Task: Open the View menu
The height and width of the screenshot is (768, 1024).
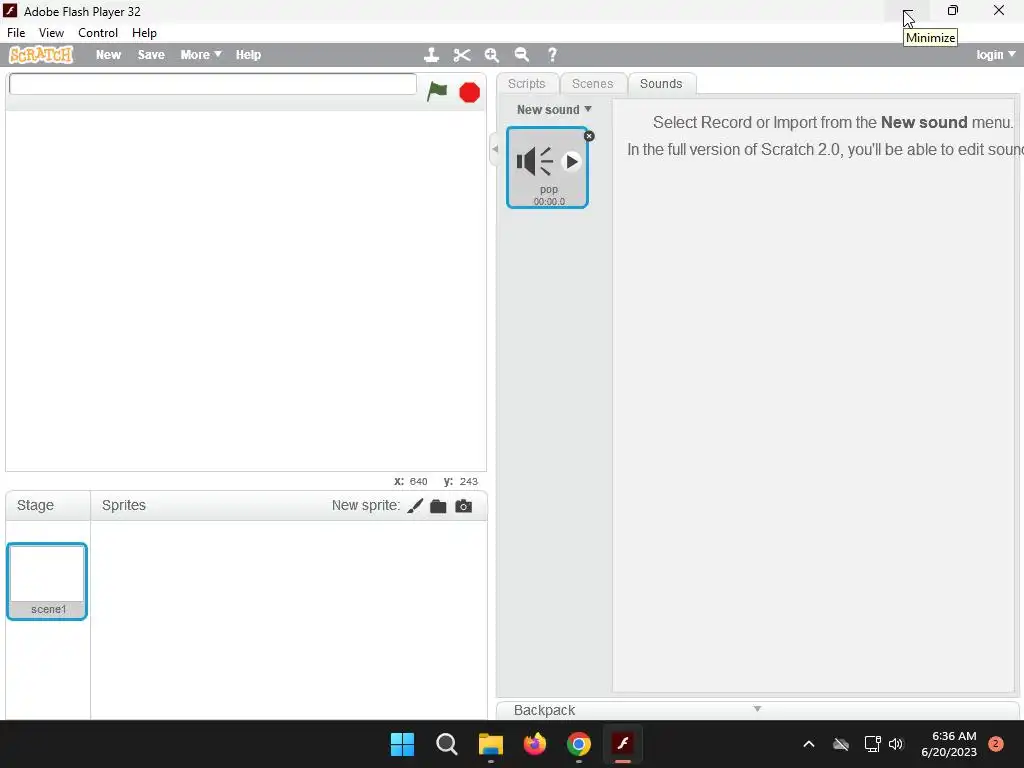Action: 51,33
